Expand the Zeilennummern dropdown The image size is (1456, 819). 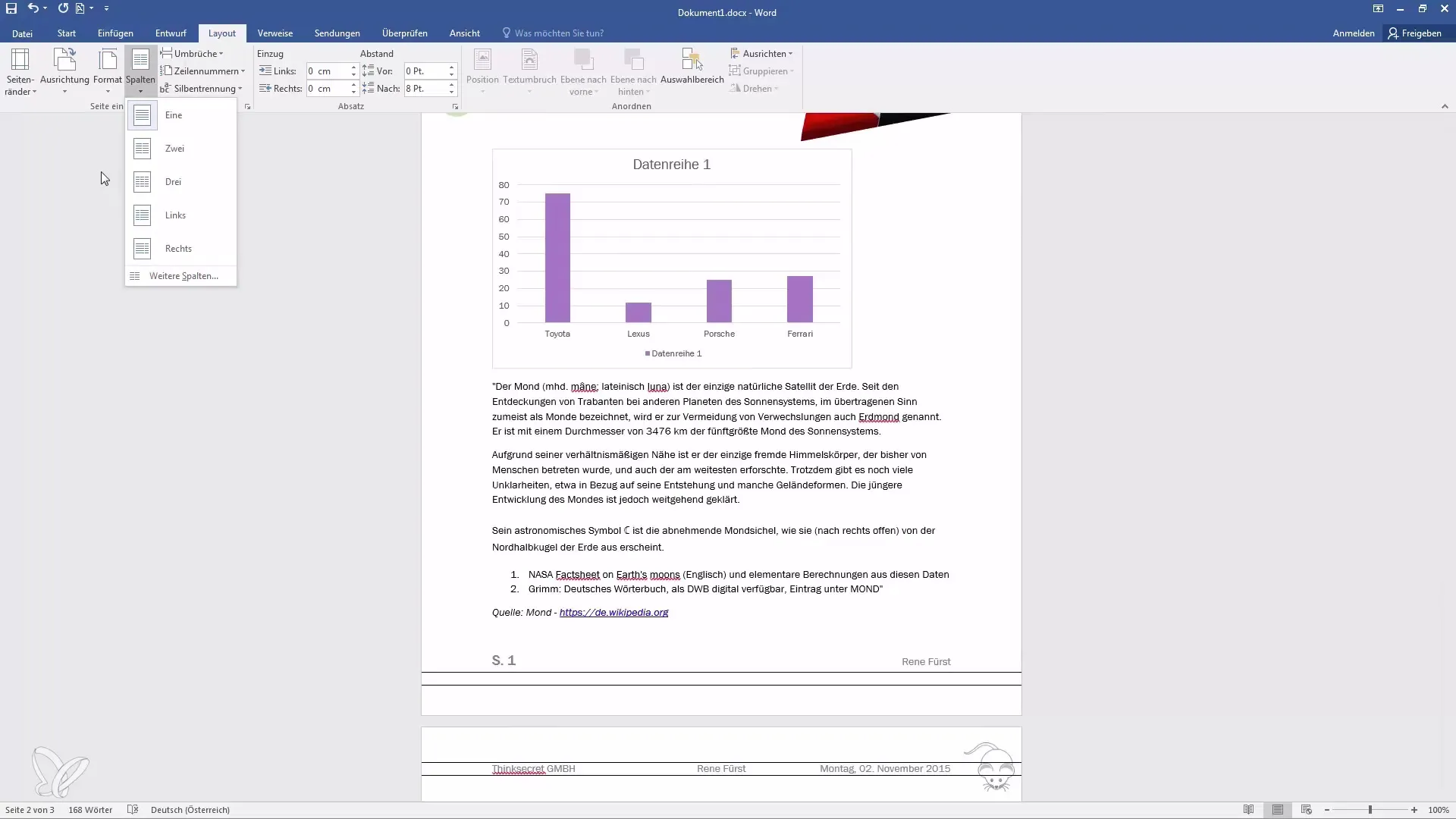click(x=202, y=71)
